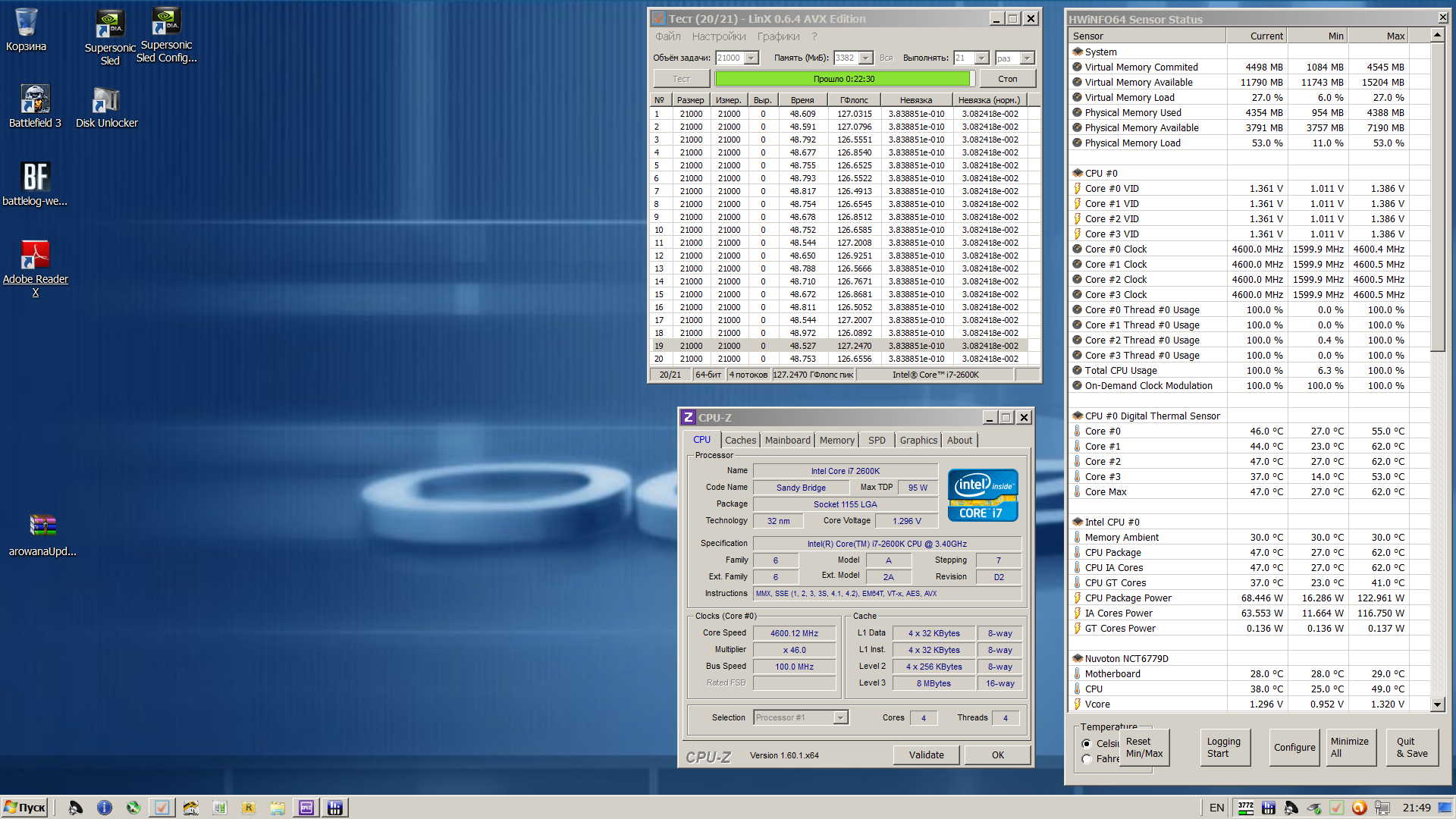The height and width of the screenshot is (819, 1456).
Task: Expand Processor #1 selection dropdown
Action: [840, 717]
